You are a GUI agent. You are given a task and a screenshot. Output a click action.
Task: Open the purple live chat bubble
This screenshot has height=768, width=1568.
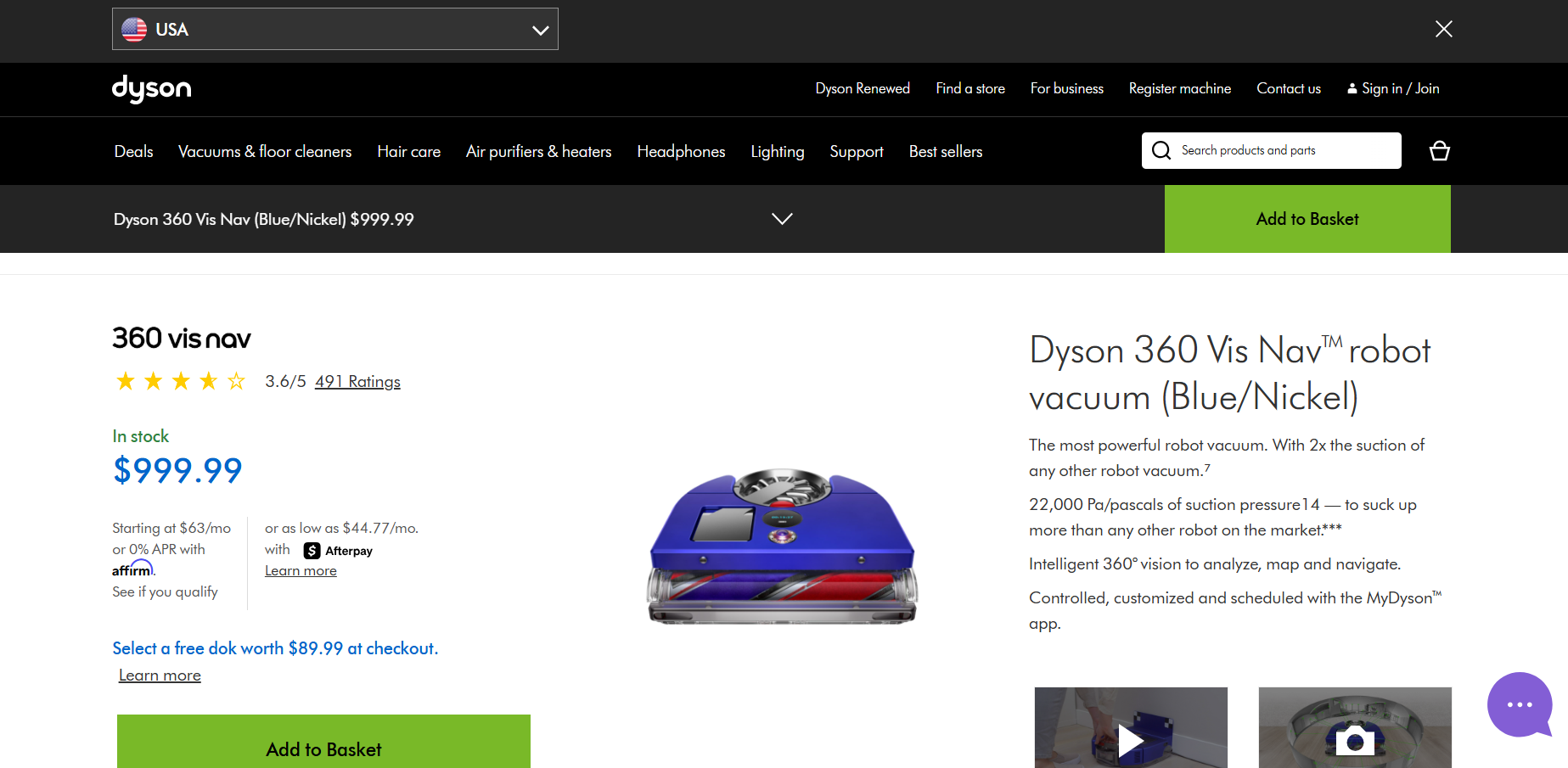click(x=1520, y=704)
